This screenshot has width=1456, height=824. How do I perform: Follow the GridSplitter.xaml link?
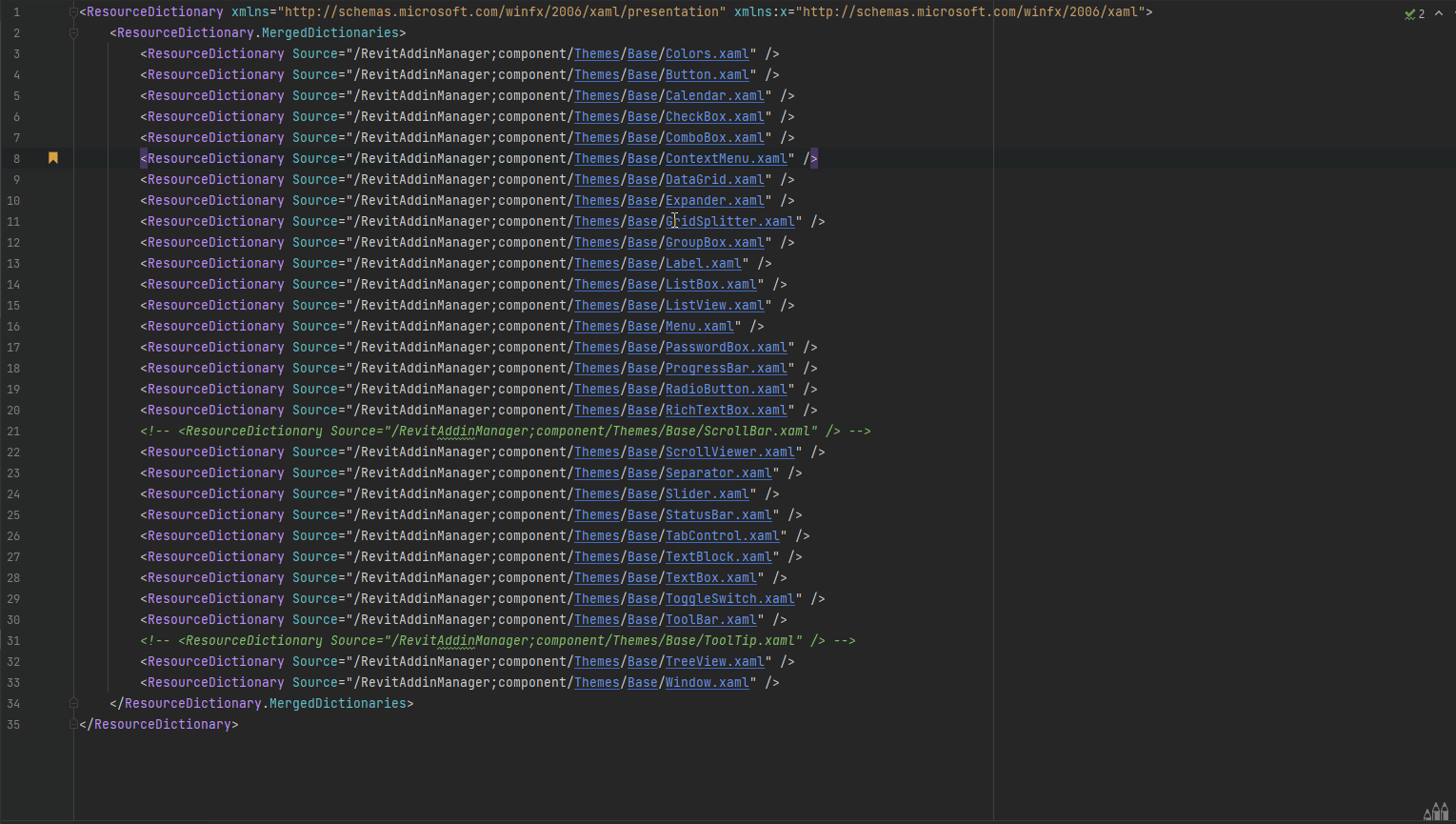point(729,222)
